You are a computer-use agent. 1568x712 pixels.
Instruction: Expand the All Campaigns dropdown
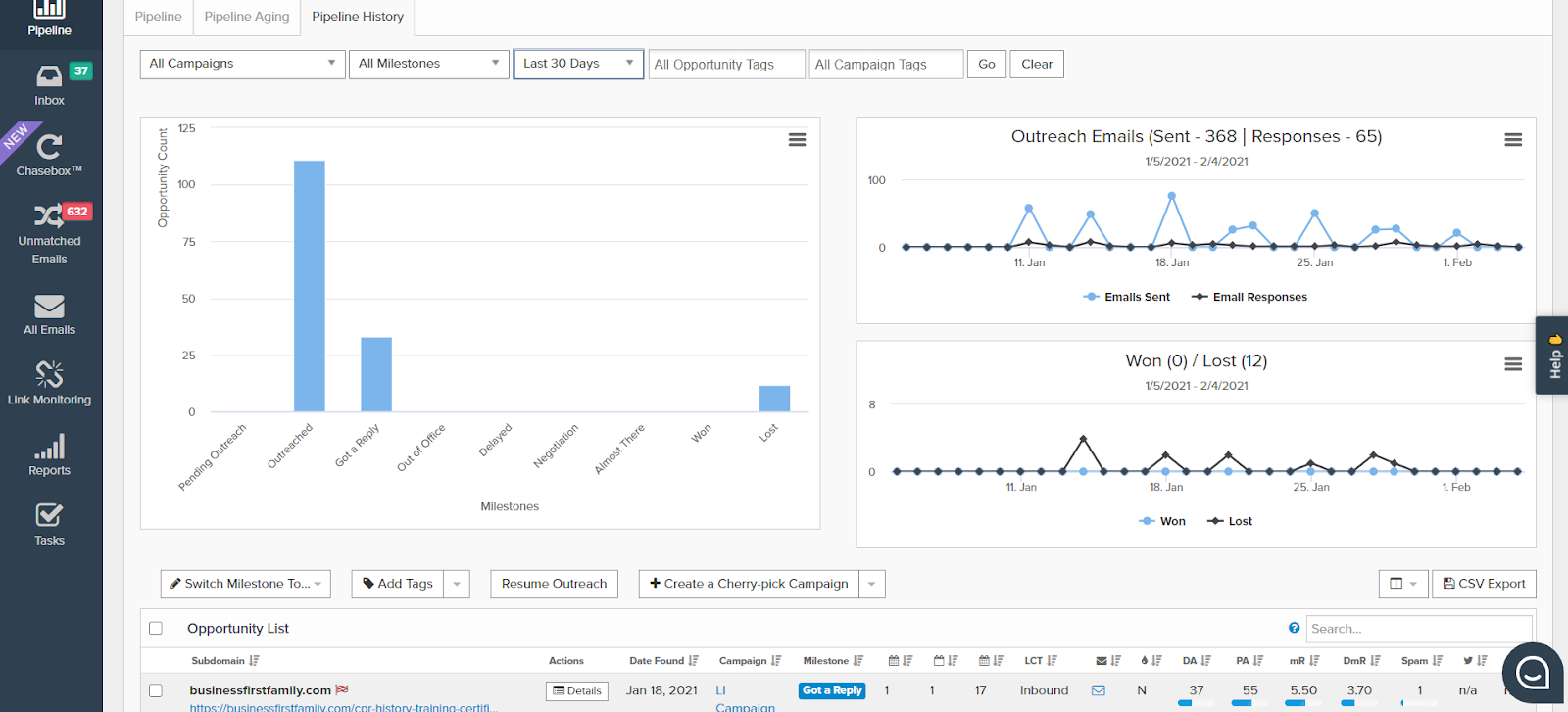pos(243,64)
